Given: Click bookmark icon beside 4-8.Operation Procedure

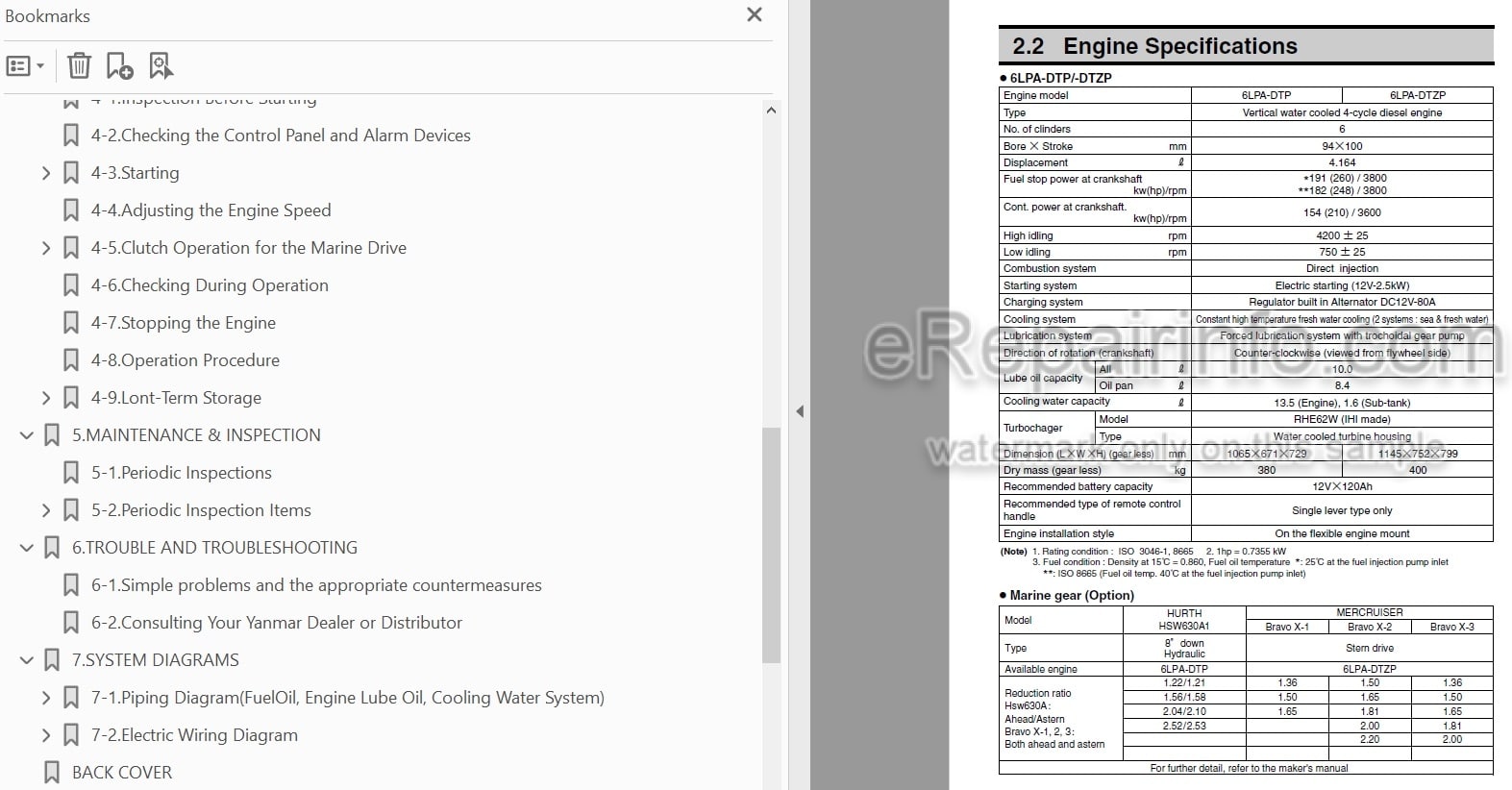Looking at the screenshot, I should coord(71,360).
